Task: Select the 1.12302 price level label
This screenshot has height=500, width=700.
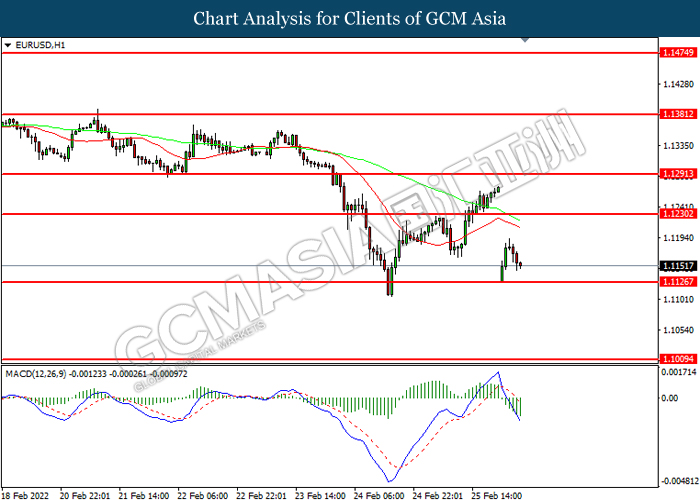Action: coord(678,214)
